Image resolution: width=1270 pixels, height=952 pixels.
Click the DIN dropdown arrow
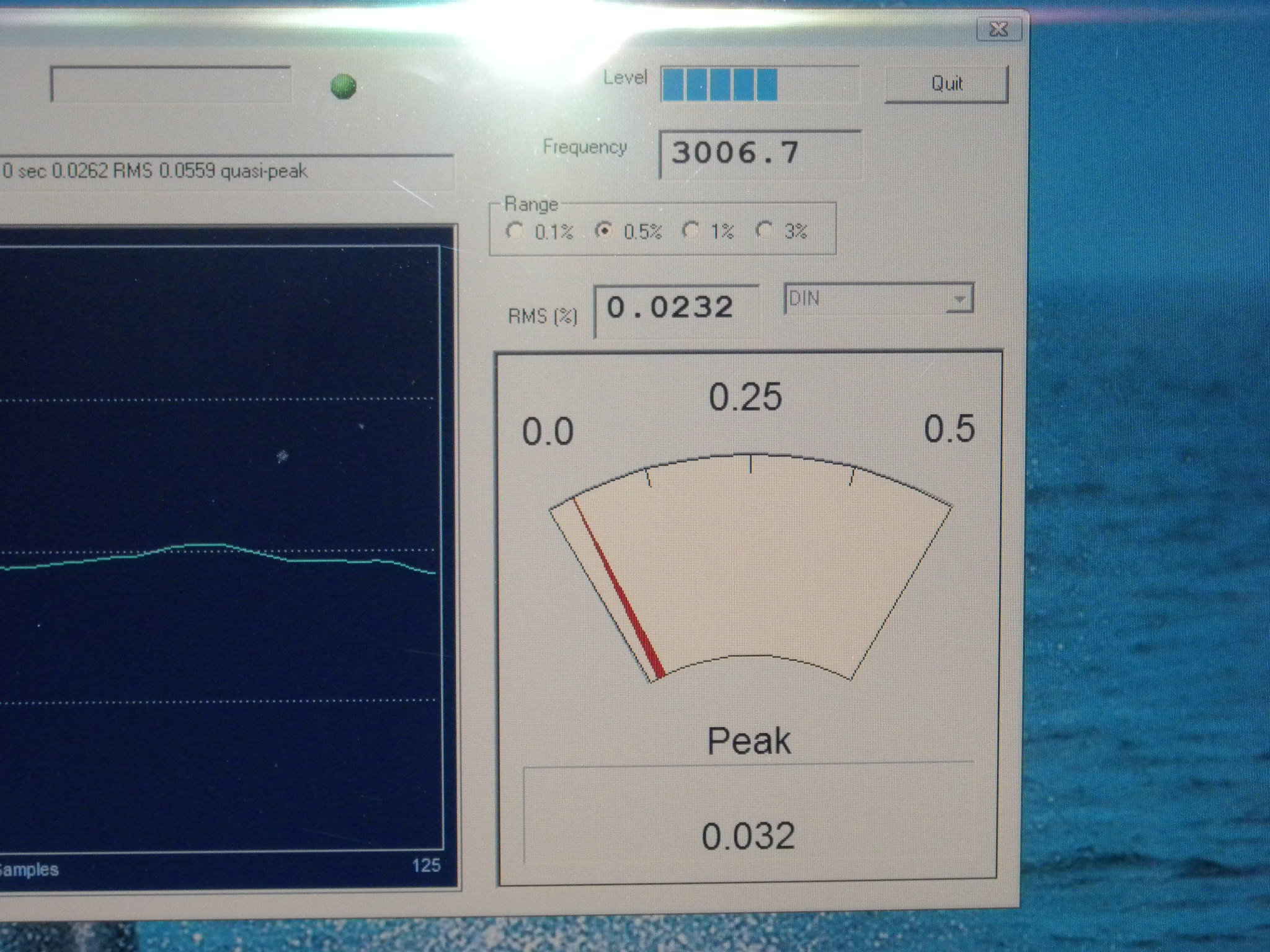(x=959, y=300)
